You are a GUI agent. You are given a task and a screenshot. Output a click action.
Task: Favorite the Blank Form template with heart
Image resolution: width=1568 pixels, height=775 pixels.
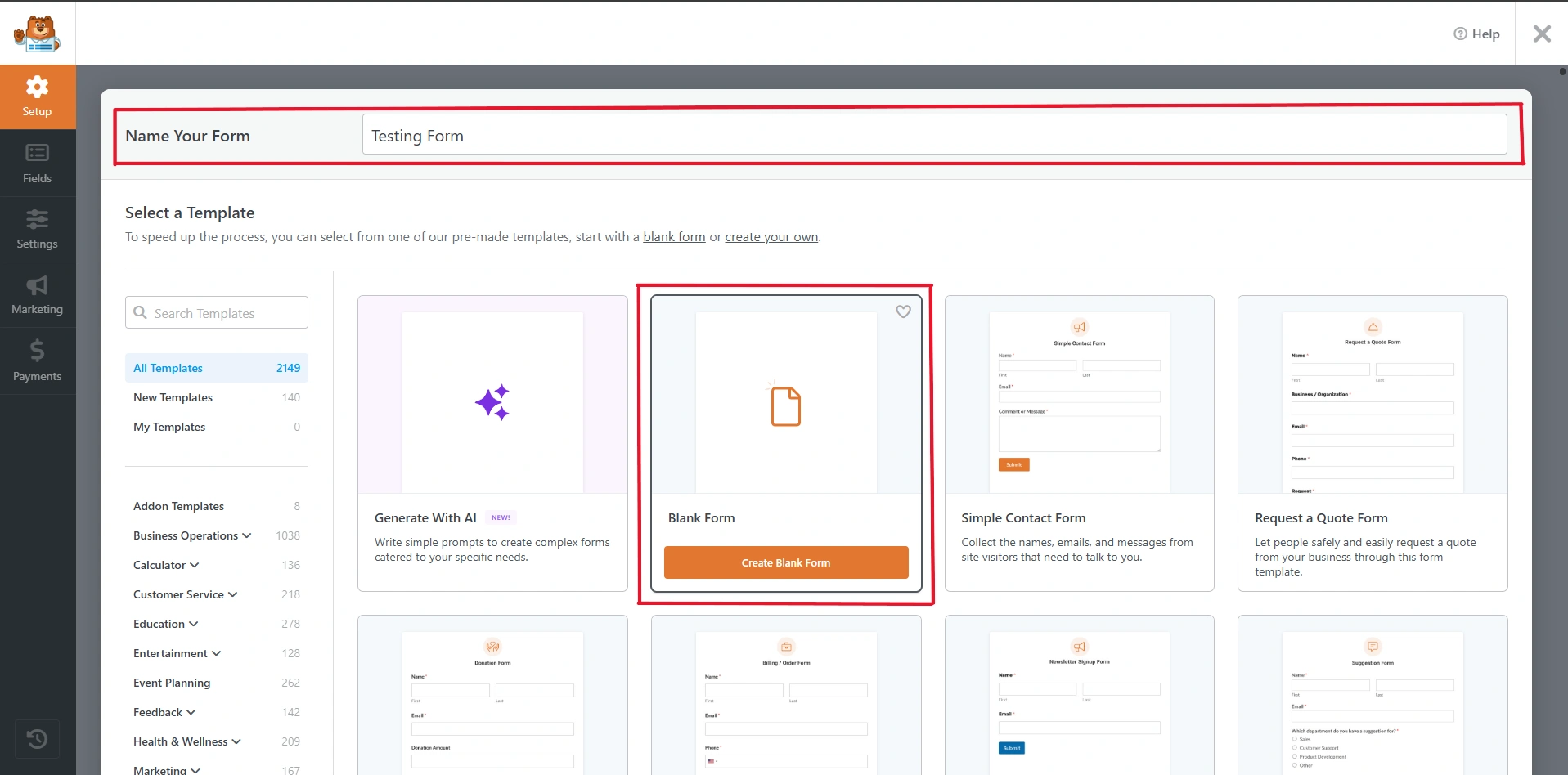pos(903,311)
